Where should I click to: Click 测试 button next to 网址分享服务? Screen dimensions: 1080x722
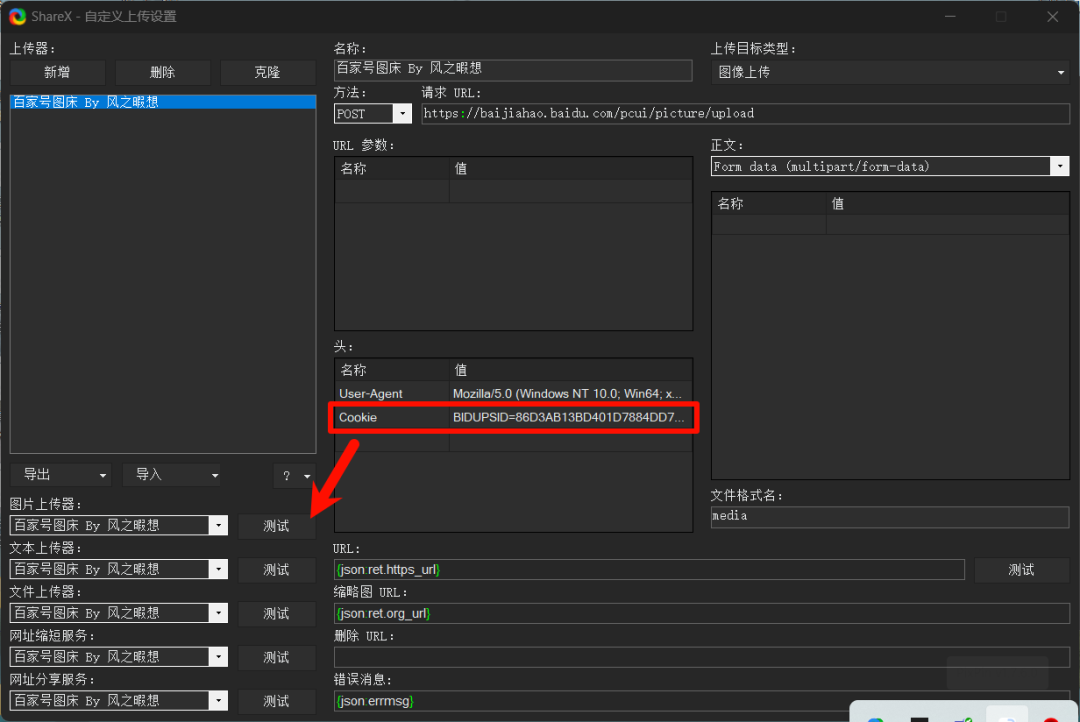pos(276,701)
